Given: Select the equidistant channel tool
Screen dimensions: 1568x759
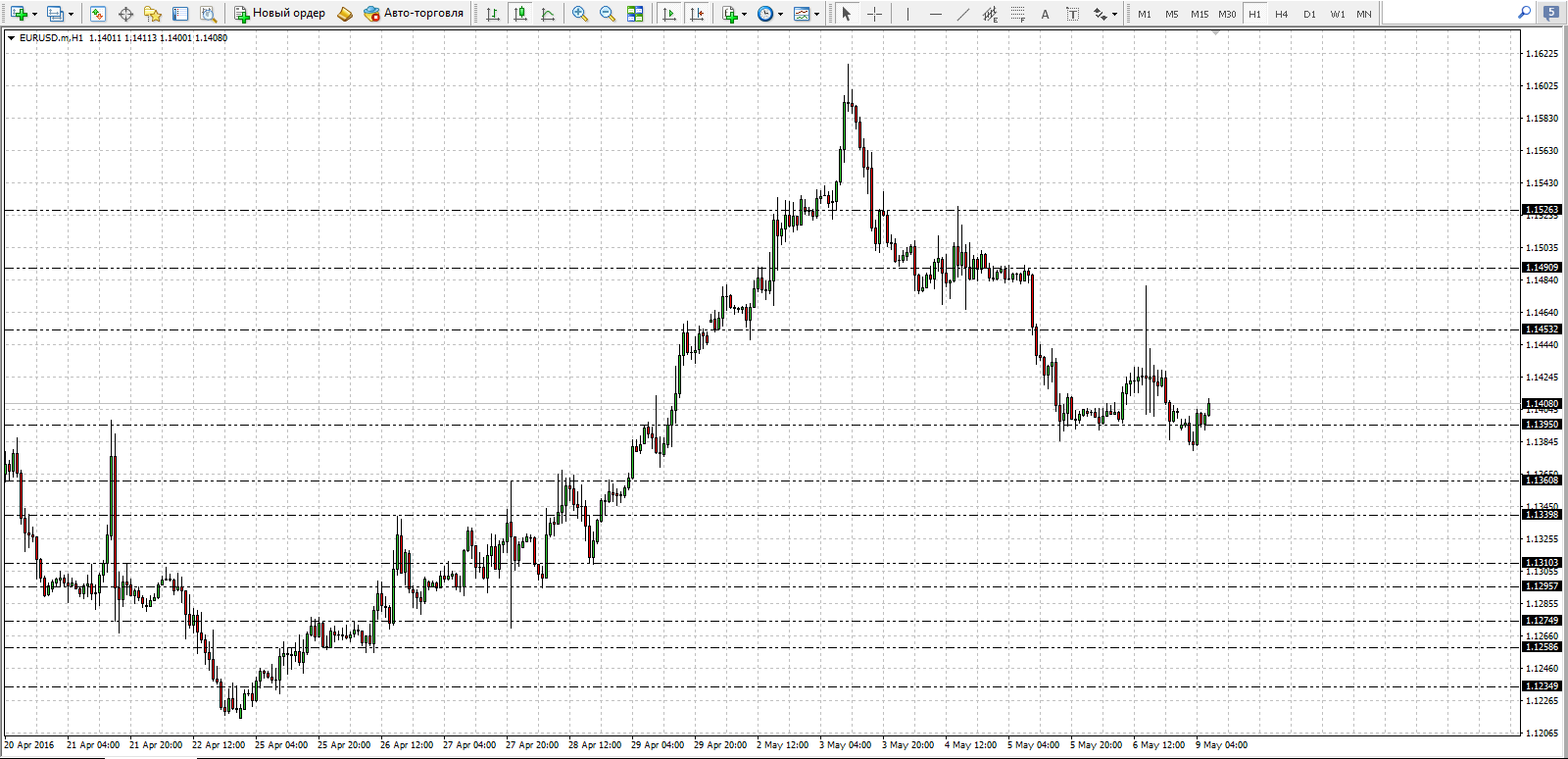Looking at the screenshot, I should click(x=990, y=14).
